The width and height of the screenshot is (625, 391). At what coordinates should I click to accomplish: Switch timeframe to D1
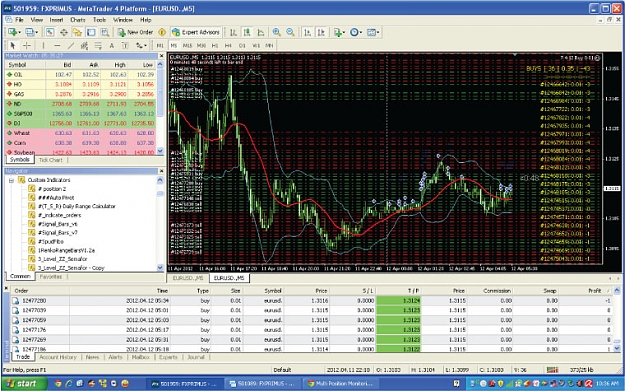point(242,46)
